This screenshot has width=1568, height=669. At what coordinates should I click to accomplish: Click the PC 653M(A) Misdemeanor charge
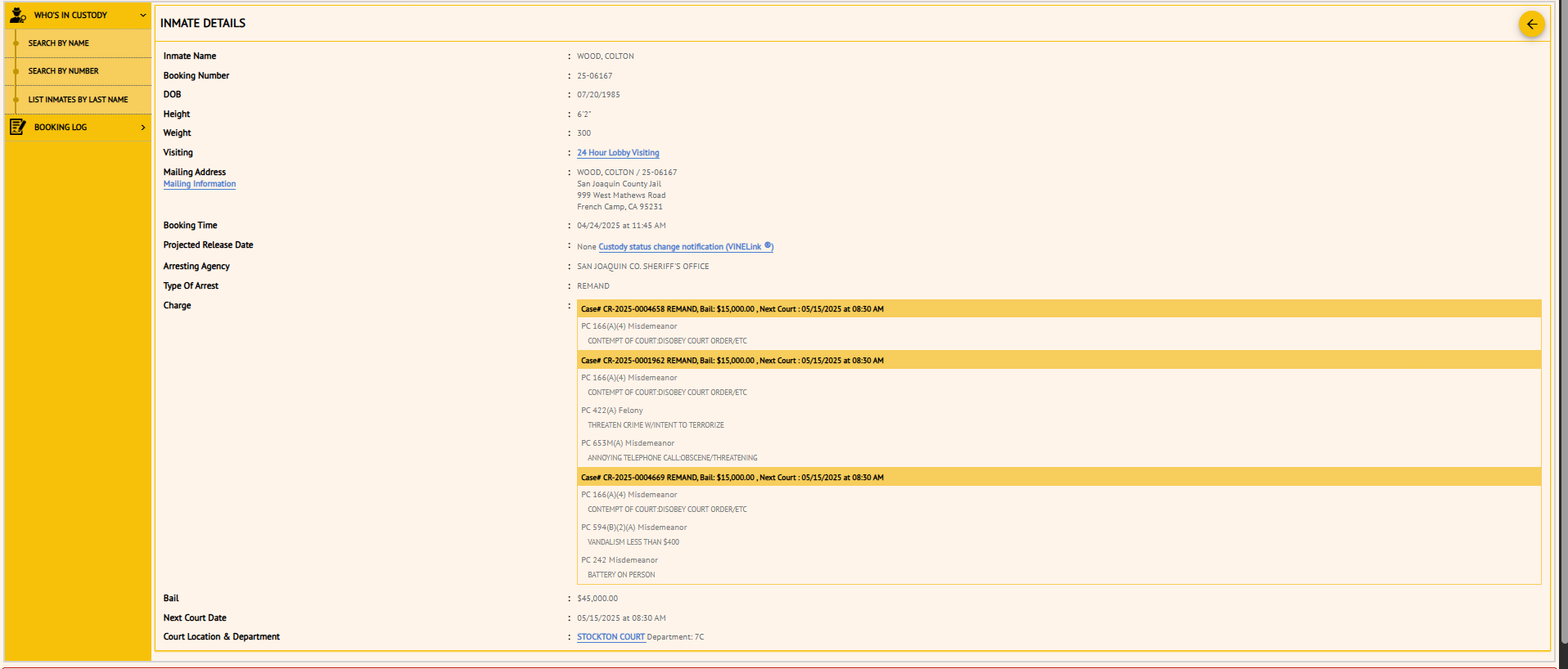(x=628, y=443)
